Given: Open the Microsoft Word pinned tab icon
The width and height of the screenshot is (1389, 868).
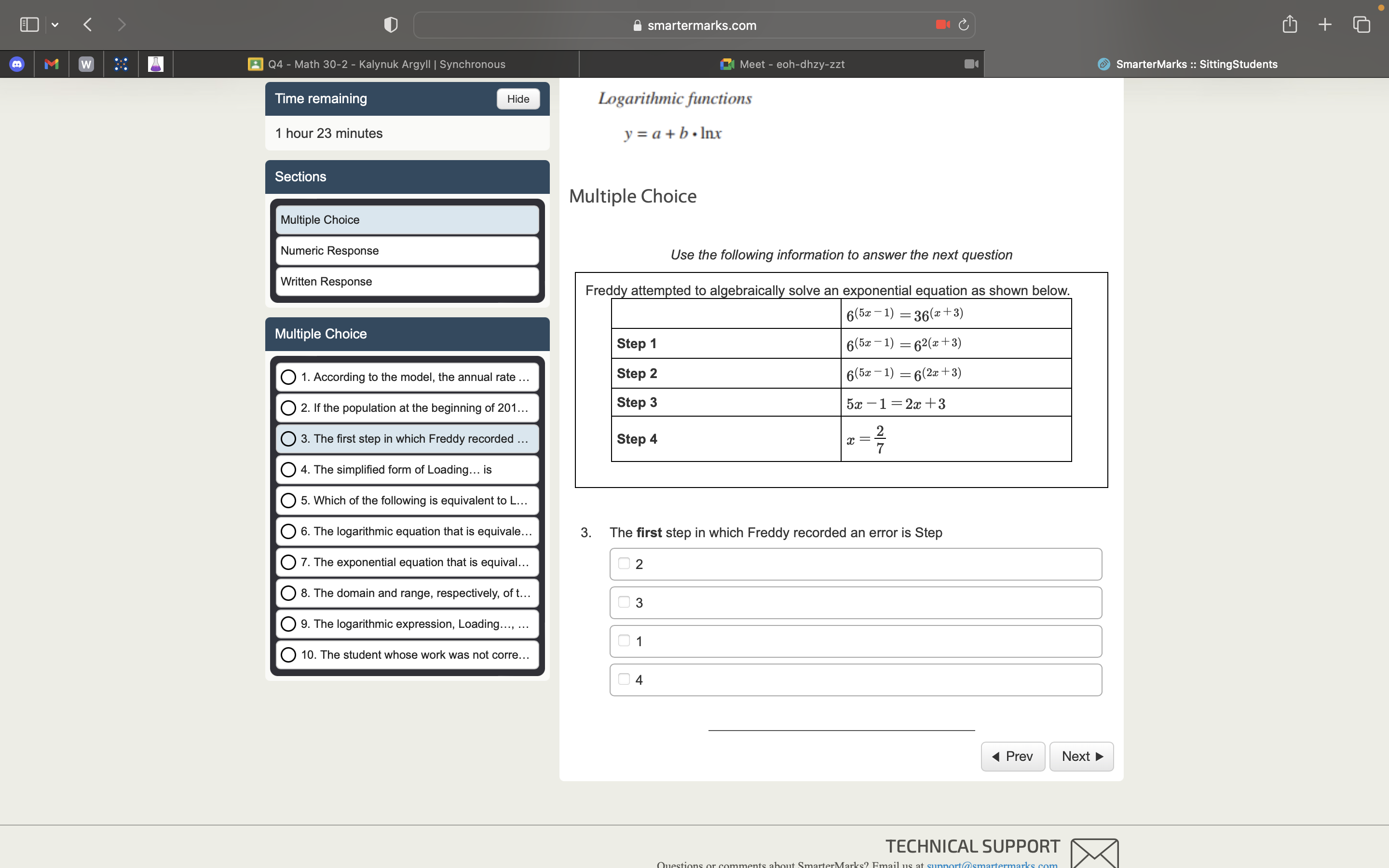Looking at the screenshot, I should pos(85,64).
